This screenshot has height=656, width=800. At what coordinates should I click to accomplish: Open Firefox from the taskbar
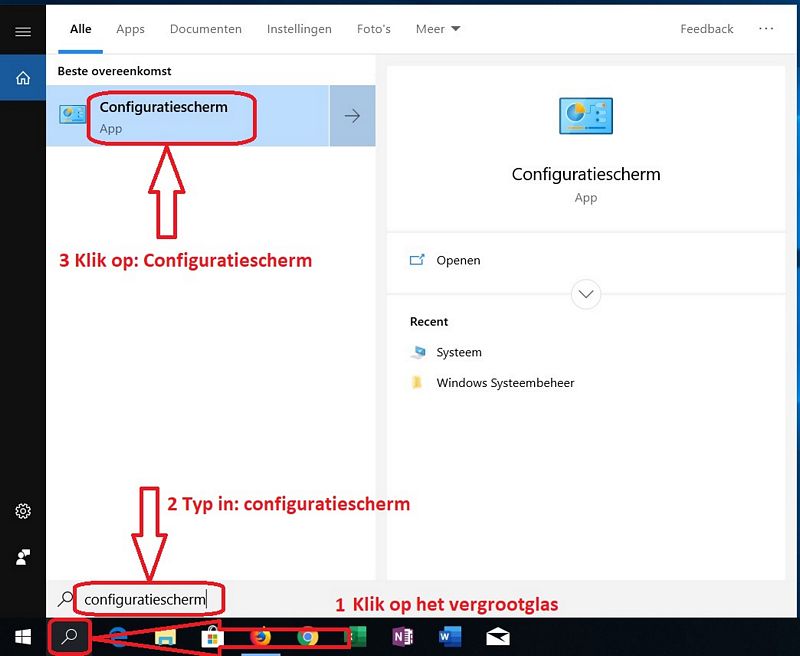tap(258, 636)
